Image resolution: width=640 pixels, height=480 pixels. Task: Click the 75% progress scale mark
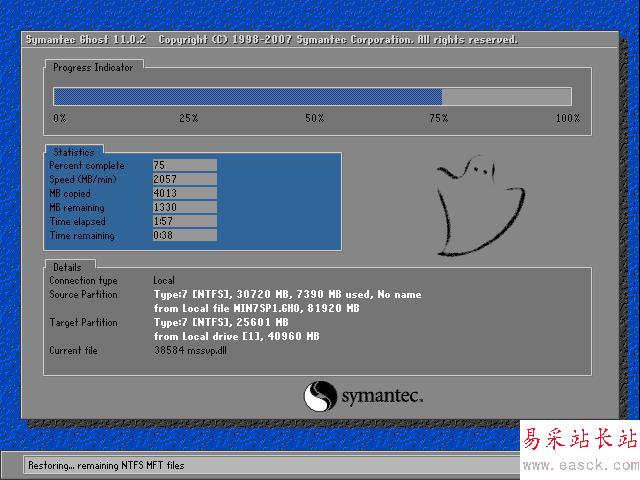coord(439,118)
